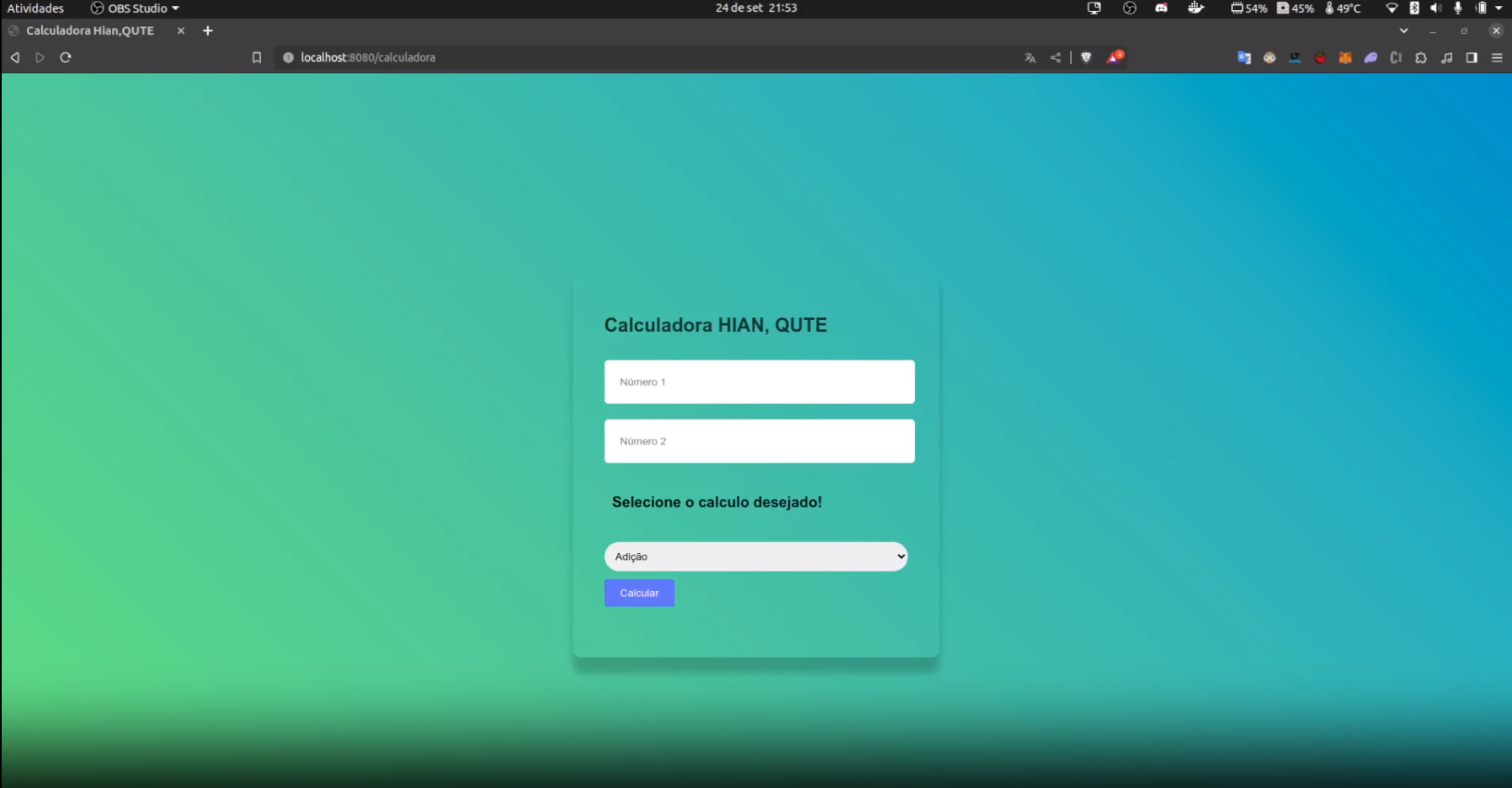1512x788 pixels.
Task: Open the Docker whale tray icon
Action: click(1195, 8)
